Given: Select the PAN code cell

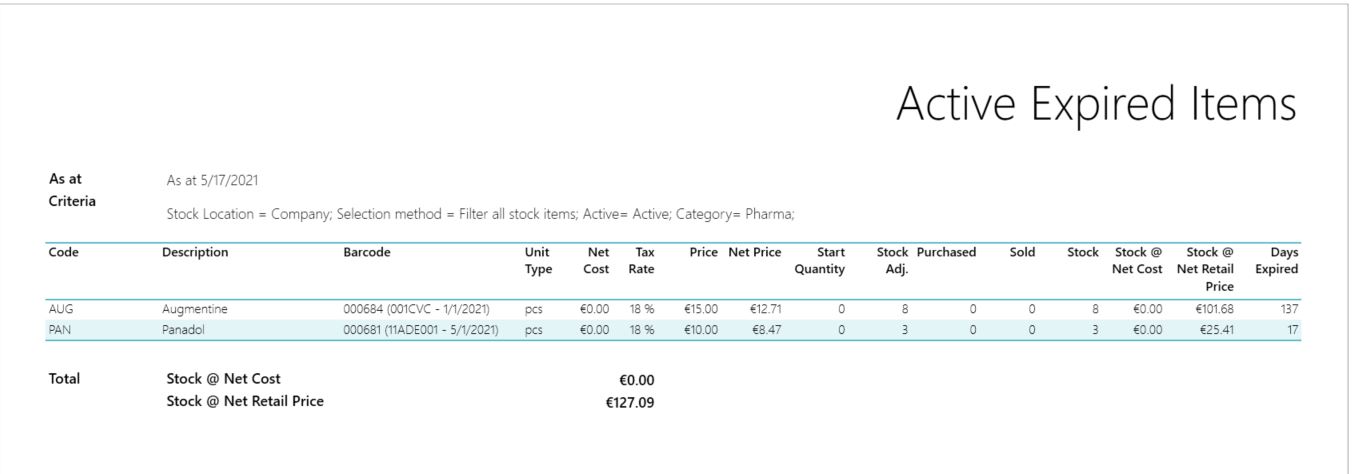Looking at the screenshot, I should (x=60, y=329).
